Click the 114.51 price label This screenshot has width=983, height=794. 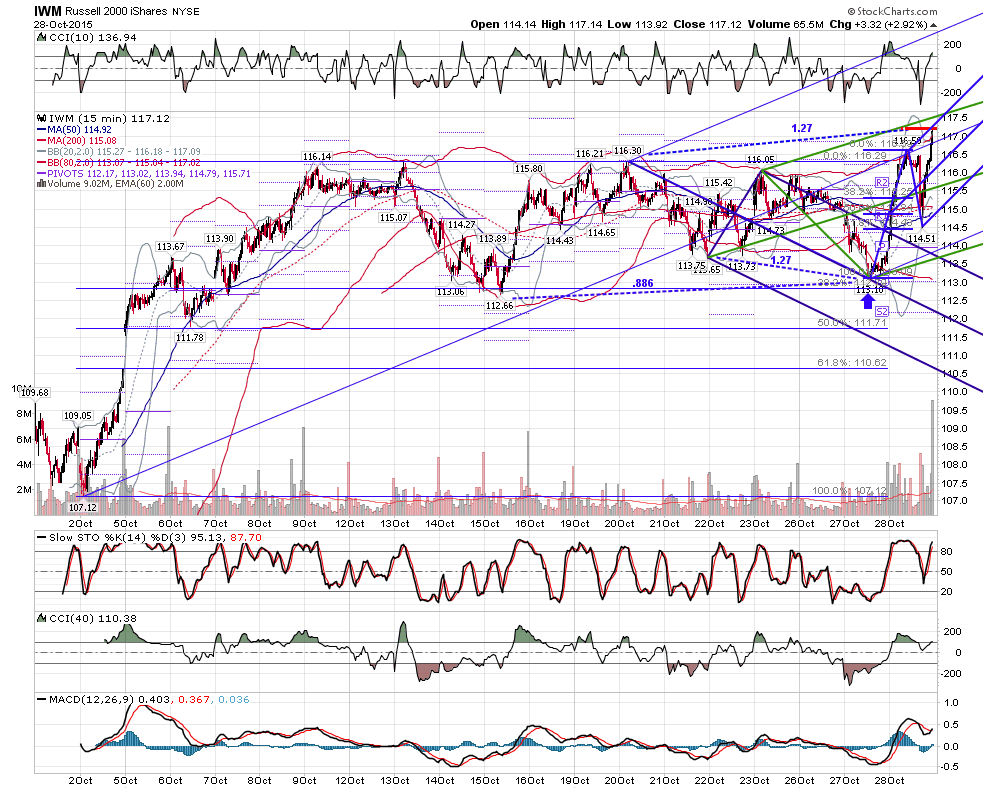click(922, 238)
